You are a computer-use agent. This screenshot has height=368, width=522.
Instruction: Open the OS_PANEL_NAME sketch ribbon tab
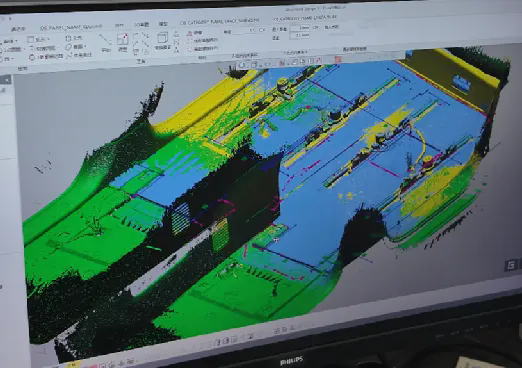coord(71,27)
